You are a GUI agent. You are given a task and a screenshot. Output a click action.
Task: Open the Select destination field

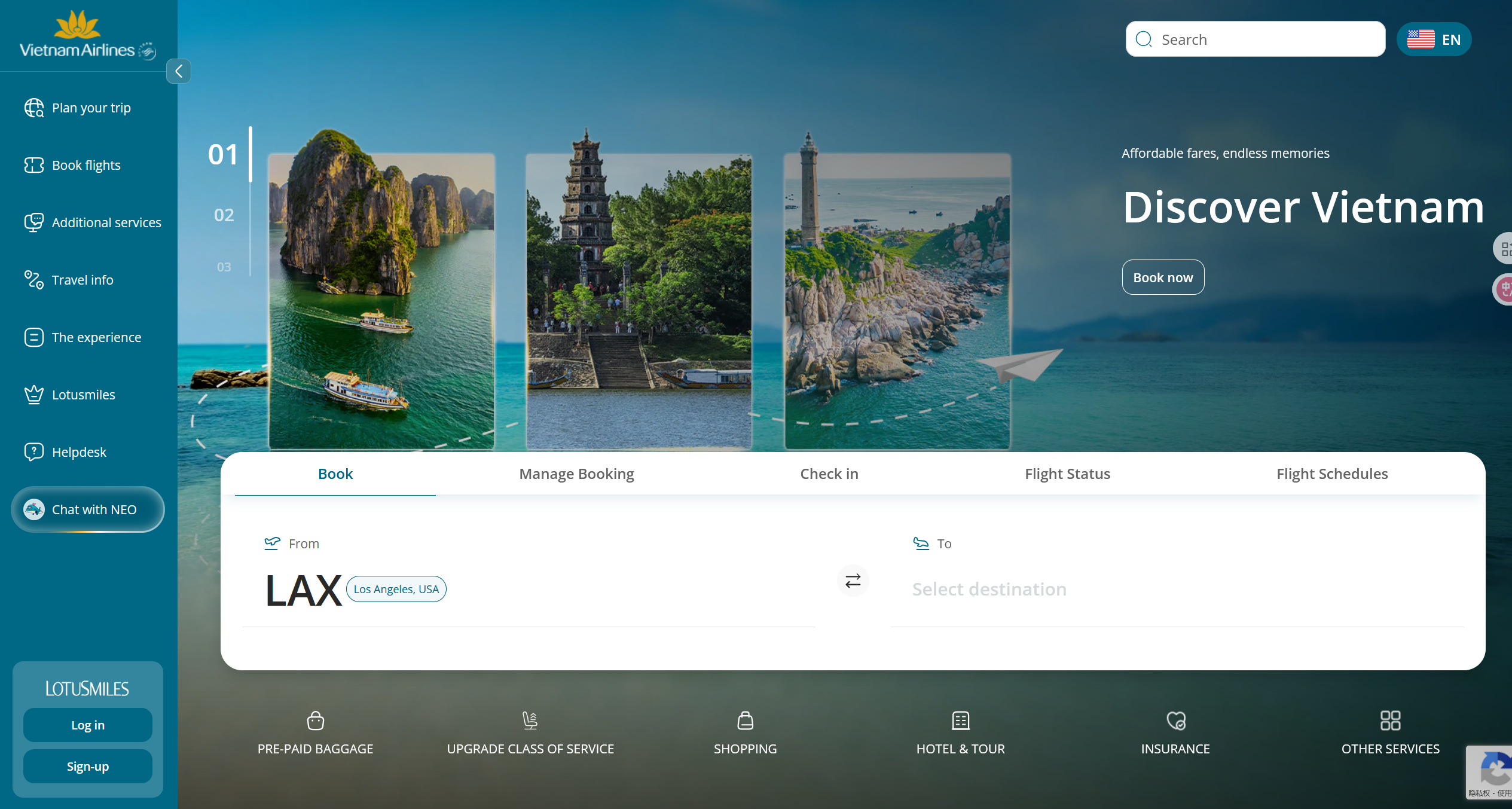pos(989,590)
